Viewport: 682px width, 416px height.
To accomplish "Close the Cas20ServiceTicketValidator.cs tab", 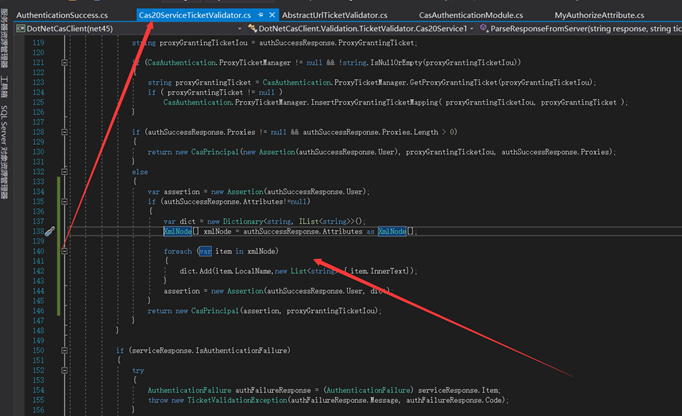I will pyautogui.click(x=272, y=15).
